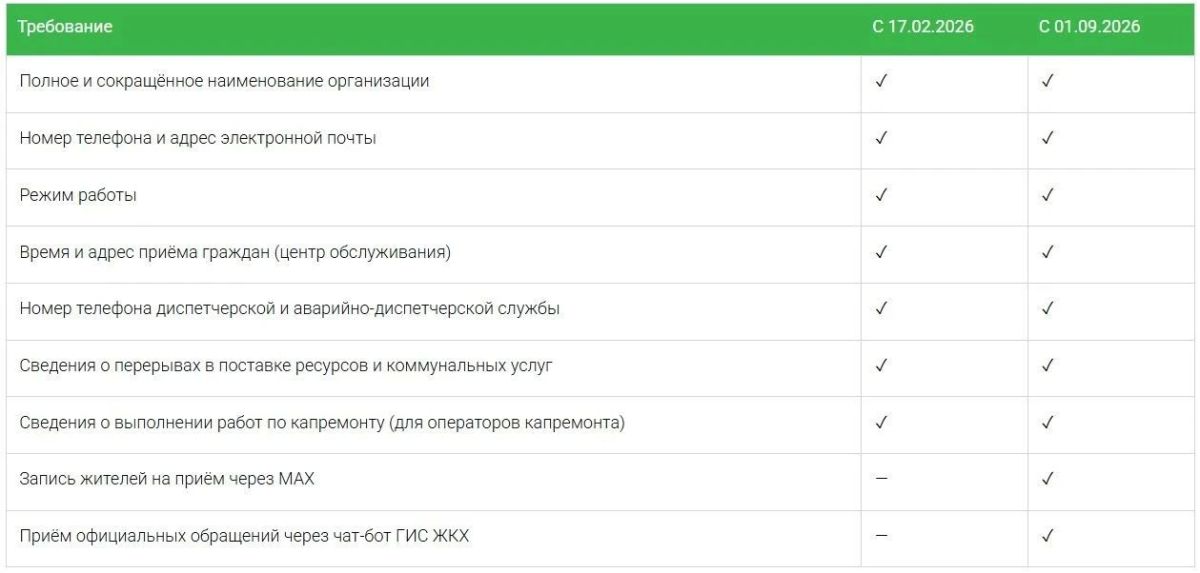Click the "Требование" column header
The image size is (1200, 573).
coord(66,27)
